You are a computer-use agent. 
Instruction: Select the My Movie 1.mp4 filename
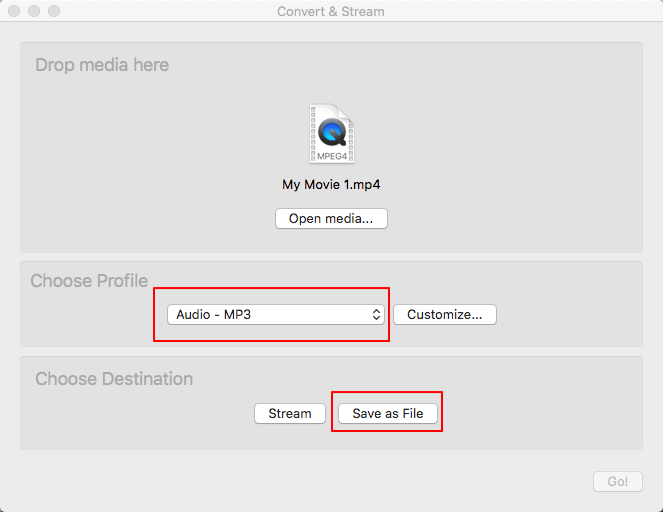331,185
